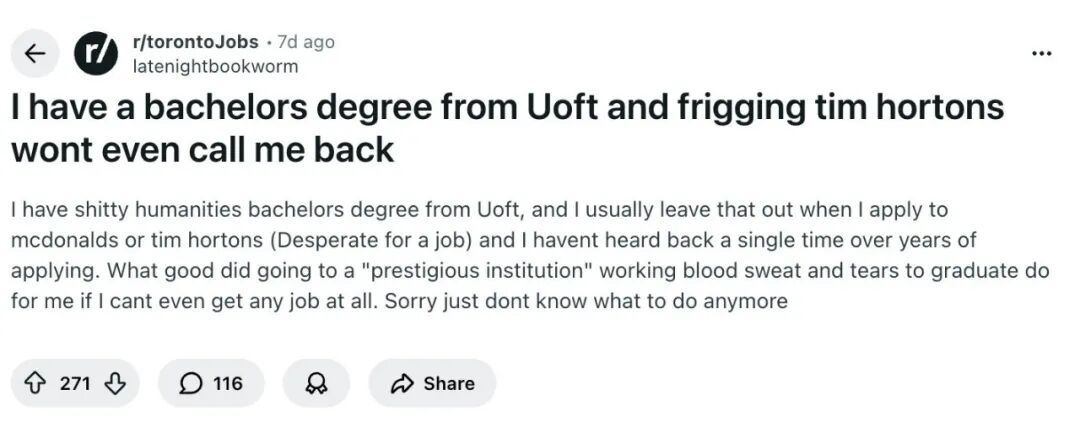Click "wont even call me back" title line
Screen dimensions: 1080x428
[x=202, y=150]
